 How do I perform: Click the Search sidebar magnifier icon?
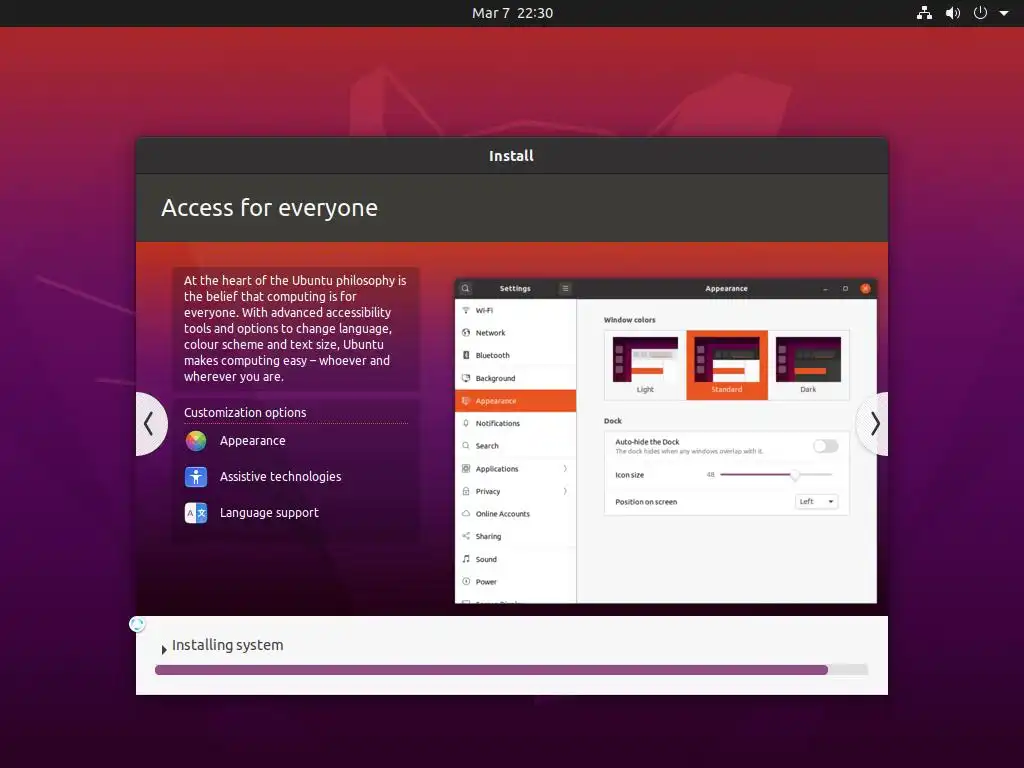coord(466,445)
